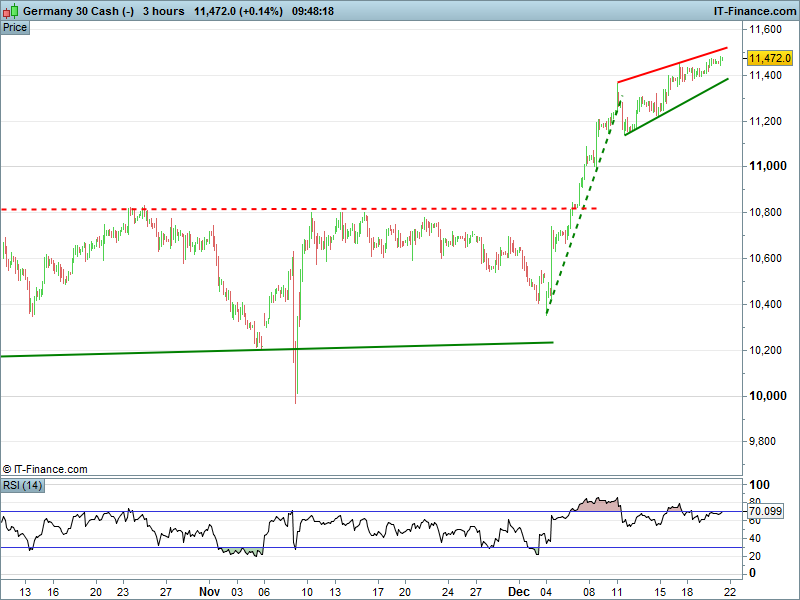Click date label 18 on time axis
Screen dimensions: 800x600
click(687, 592)
